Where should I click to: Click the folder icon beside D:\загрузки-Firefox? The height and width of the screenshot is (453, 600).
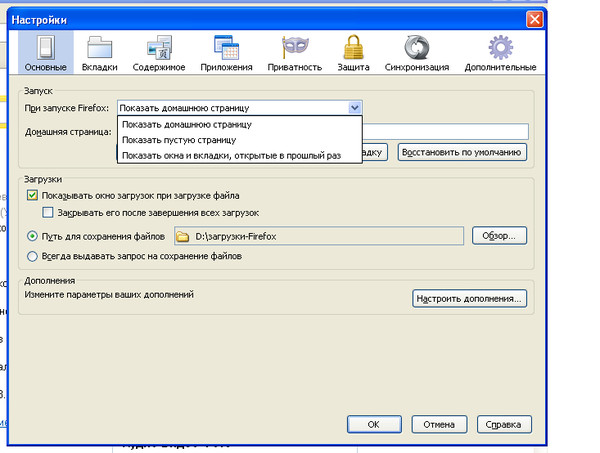[183, 237]
